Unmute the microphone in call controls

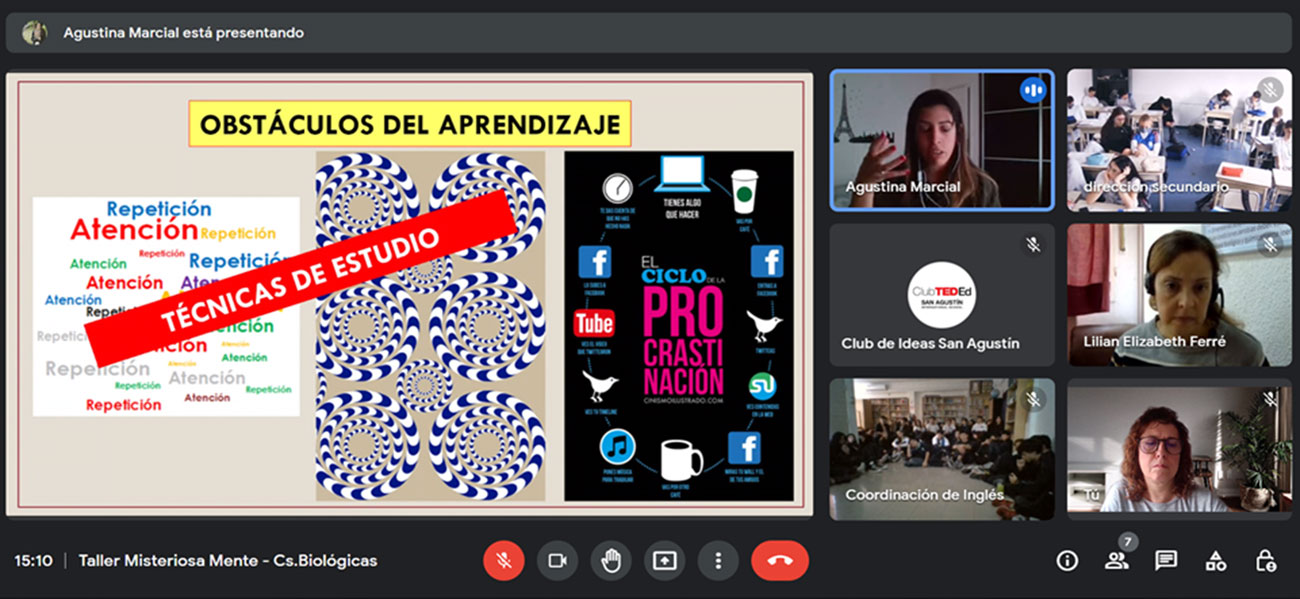(x=504, y=561)
